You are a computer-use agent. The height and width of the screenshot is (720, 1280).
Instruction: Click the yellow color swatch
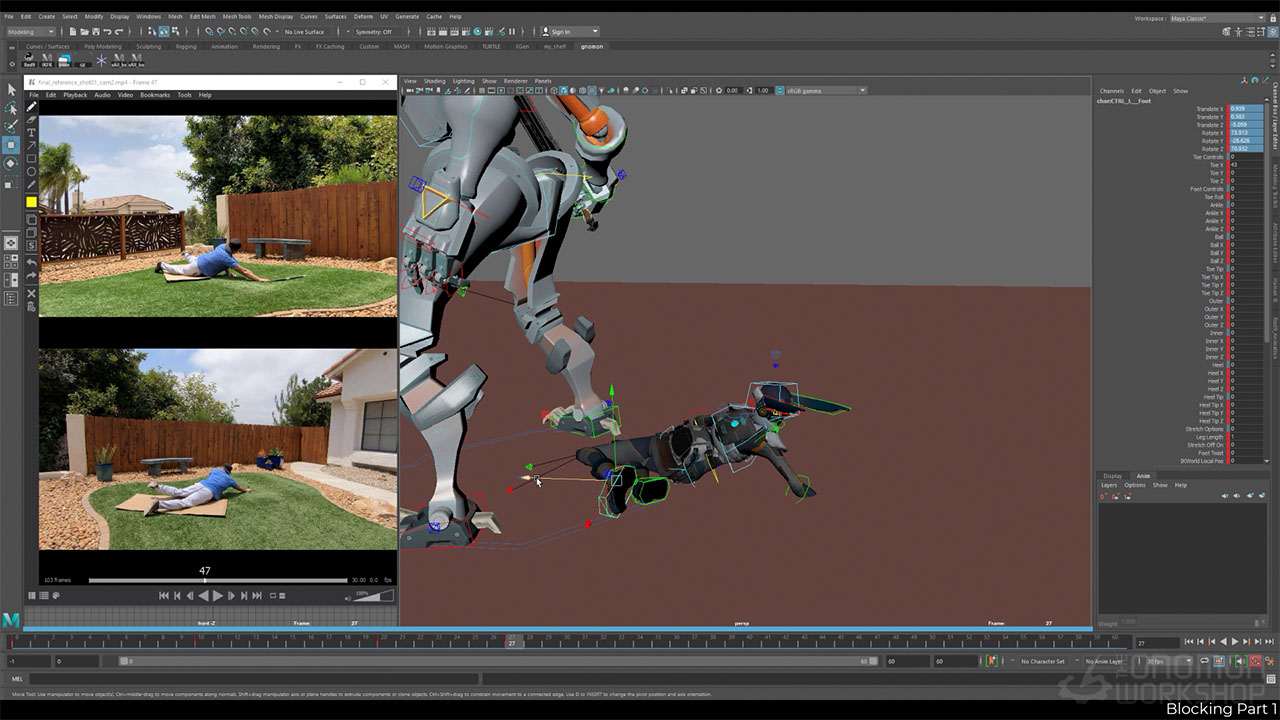31,202
